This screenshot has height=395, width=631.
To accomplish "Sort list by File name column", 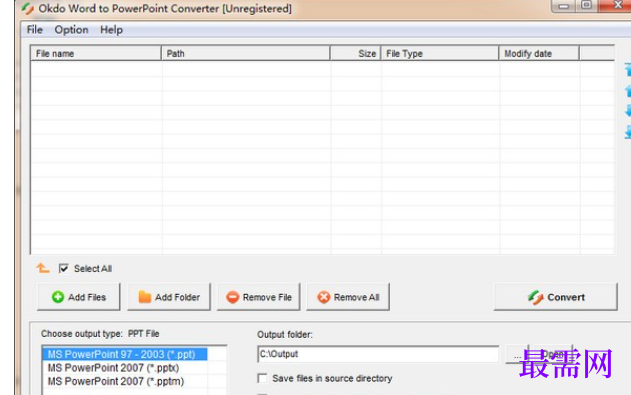I will (96, 53).
